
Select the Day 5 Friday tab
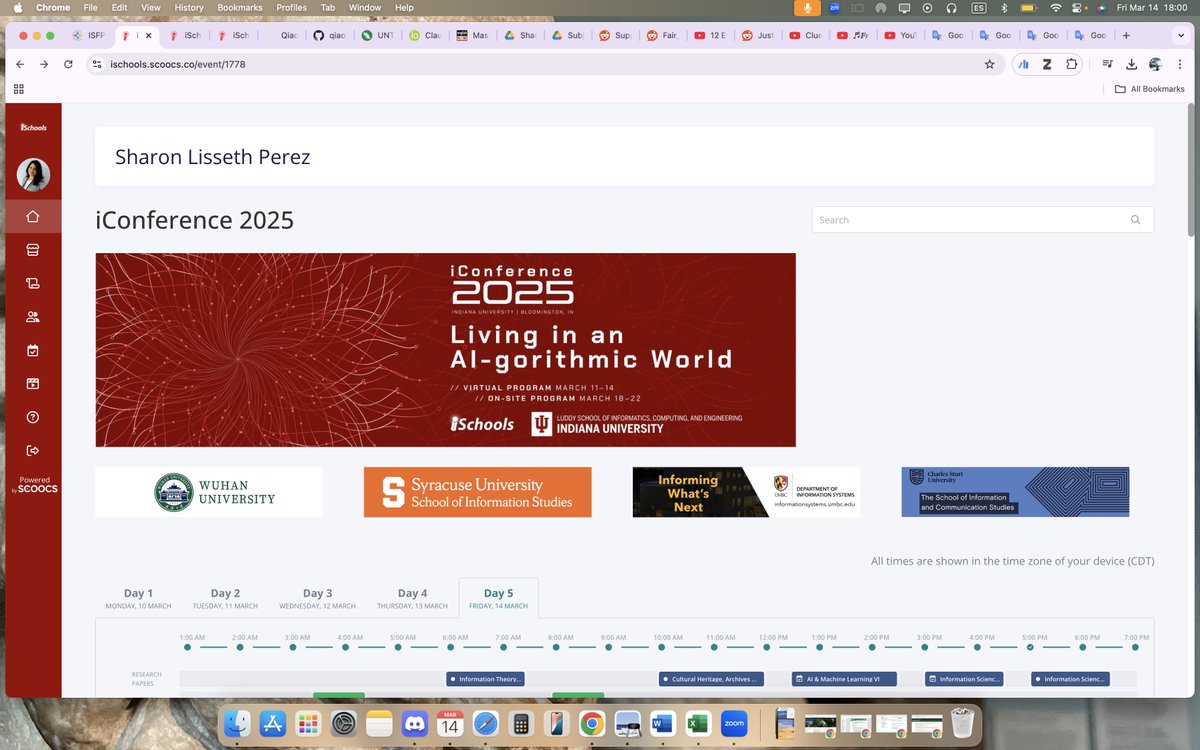(x=498, y=598)
